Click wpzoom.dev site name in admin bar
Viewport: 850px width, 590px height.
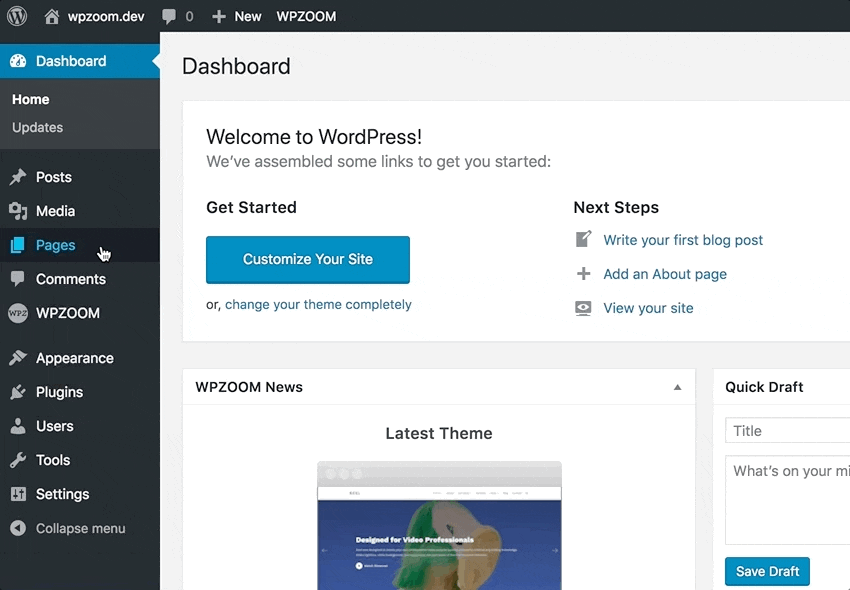(106, 16)
